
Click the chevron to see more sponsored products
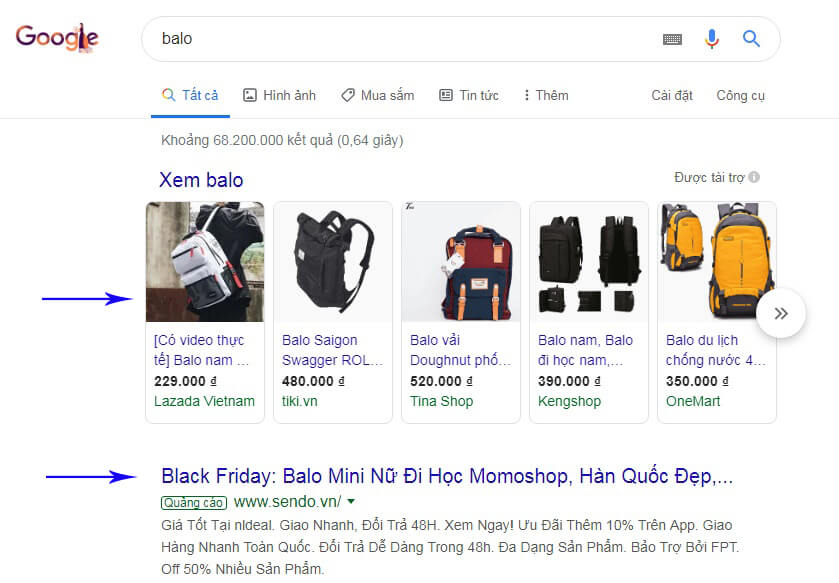[781, 313]
